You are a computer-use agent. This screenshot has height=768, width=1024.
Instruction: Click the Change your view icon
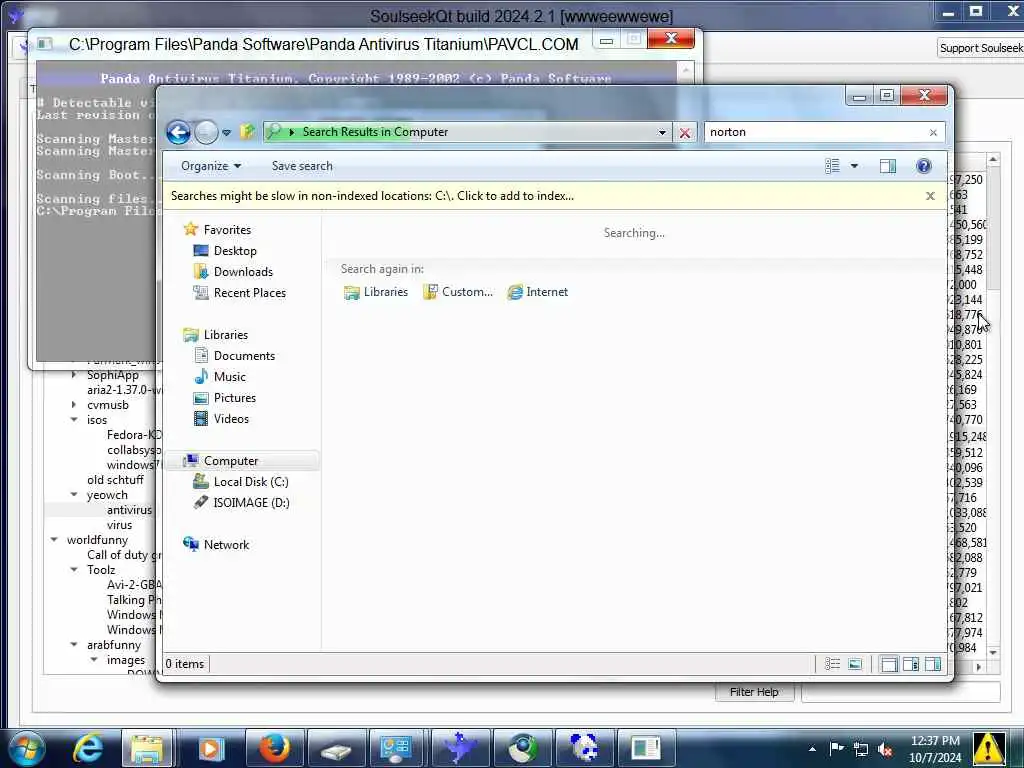pos(832,166)
